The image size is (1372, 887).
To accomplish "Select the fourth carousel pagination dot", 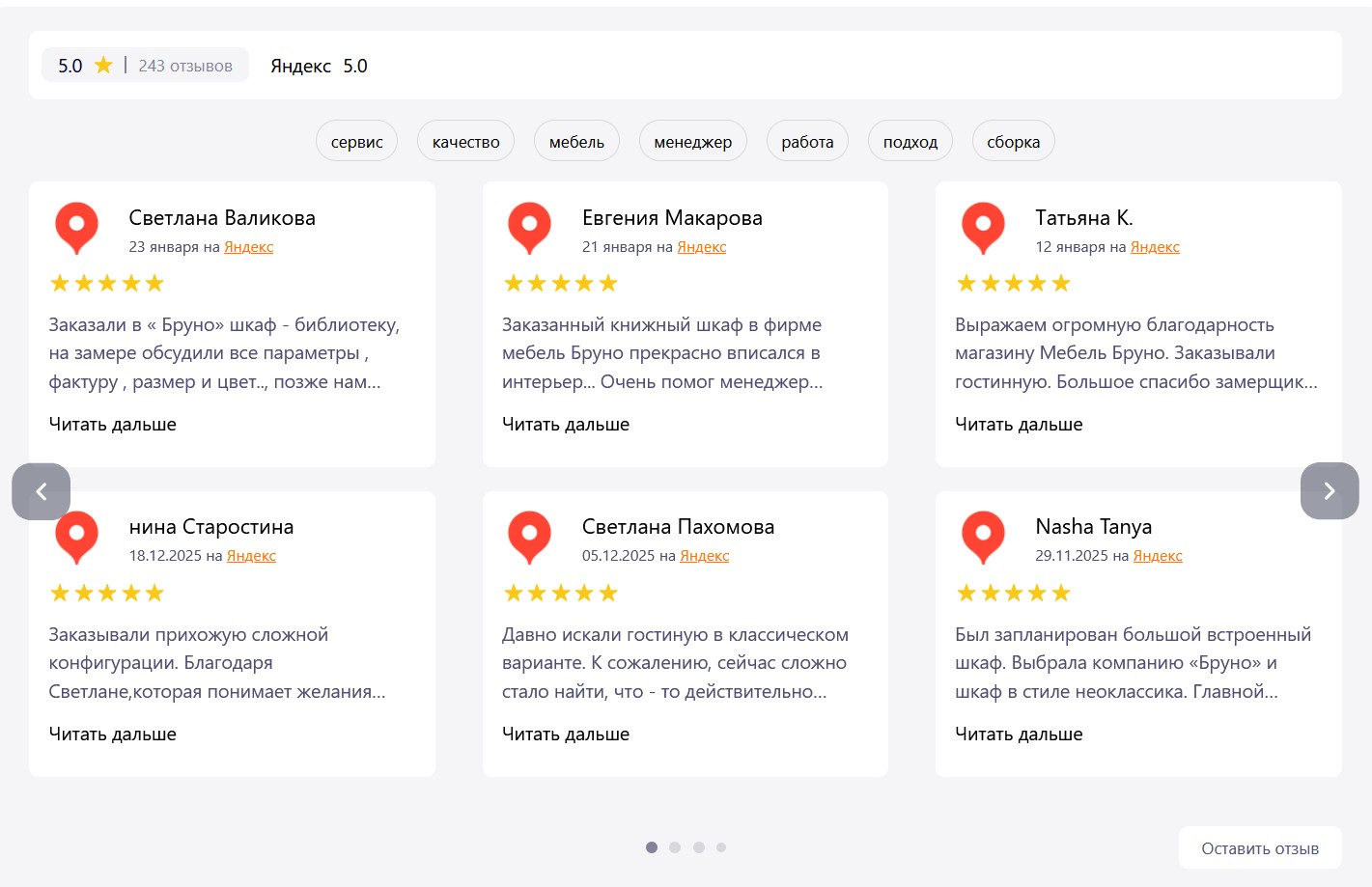I will 721,847.
